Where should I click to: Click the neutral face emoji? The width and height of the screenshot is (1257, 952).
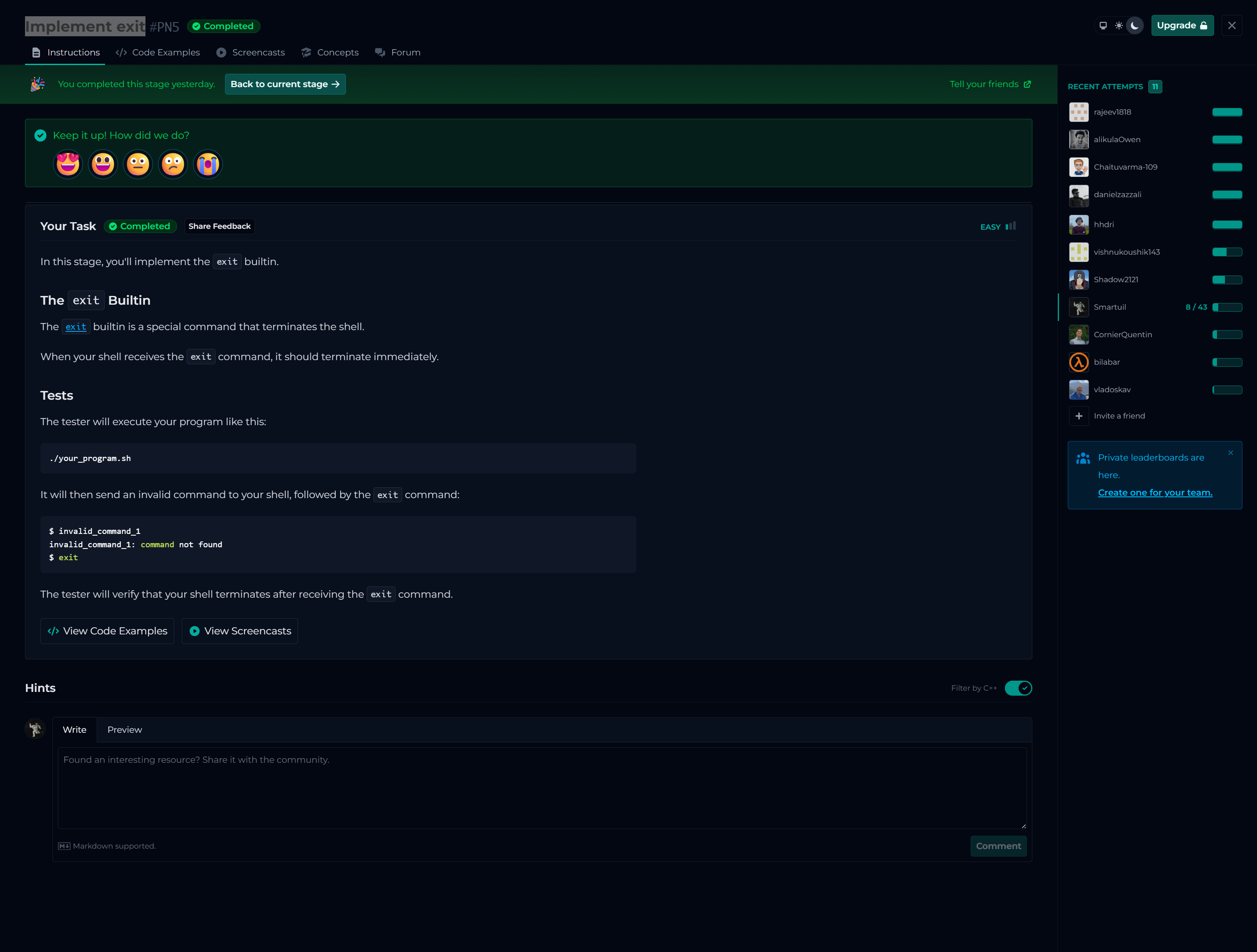(x=138, y=164)
